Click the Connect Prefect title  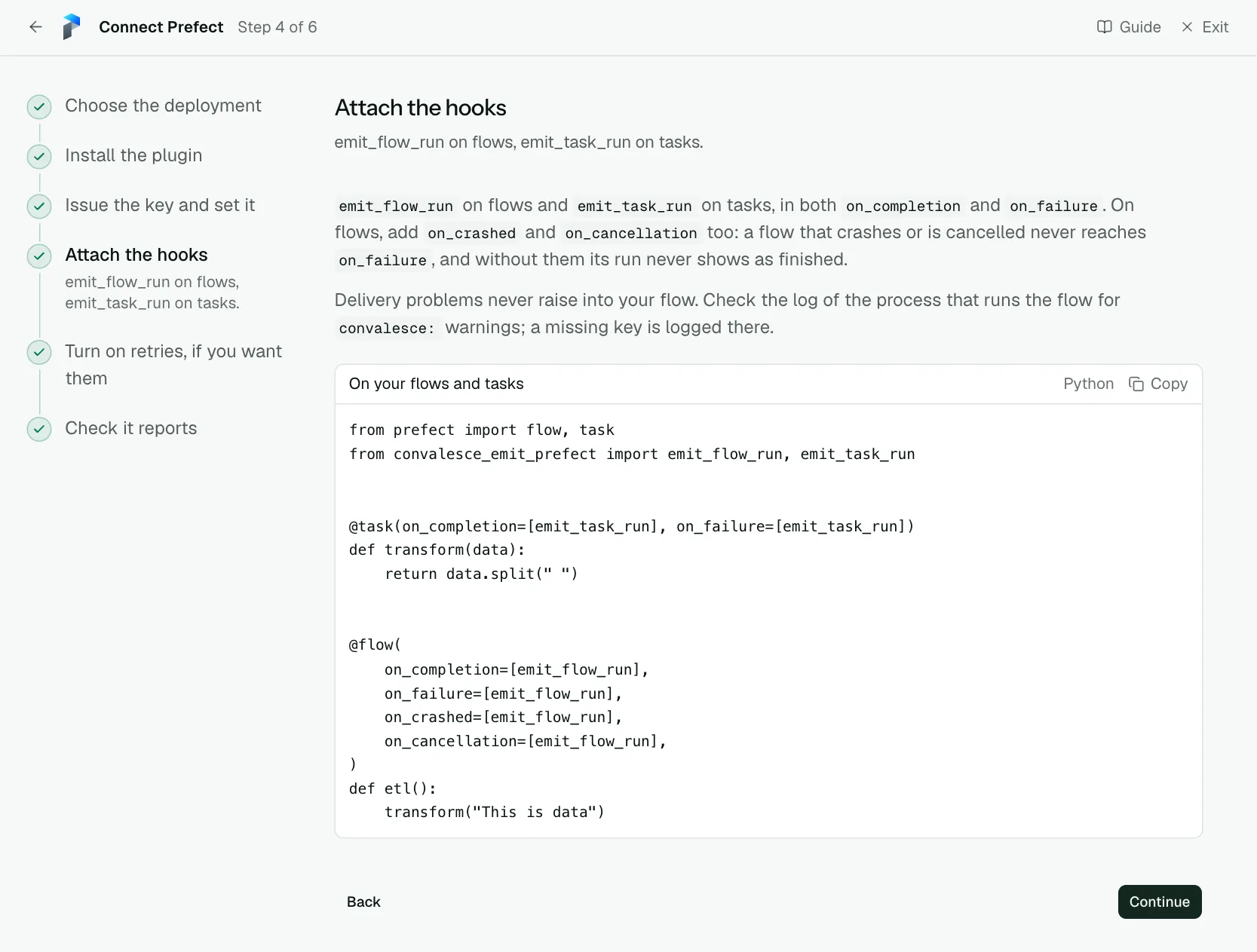click(x=161, y=27)
